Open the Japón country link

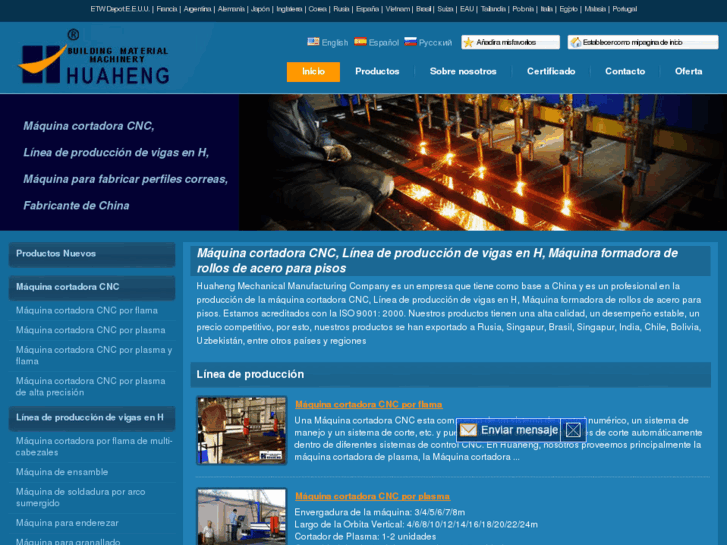coord(260,9)
